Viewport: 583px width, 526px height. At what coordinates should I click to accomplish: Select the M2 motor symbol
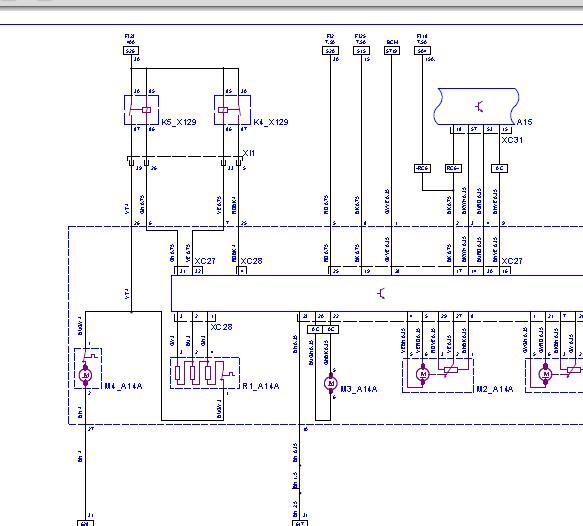[423, 374]
